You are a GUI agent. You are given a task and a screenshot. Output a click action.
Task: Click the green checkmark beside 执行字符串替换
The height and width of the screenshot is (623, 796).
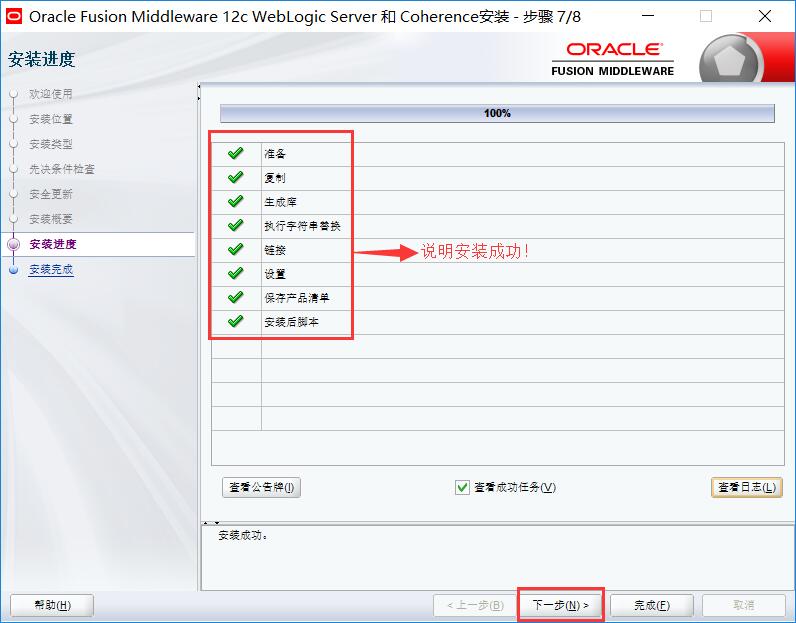[236, 225]
